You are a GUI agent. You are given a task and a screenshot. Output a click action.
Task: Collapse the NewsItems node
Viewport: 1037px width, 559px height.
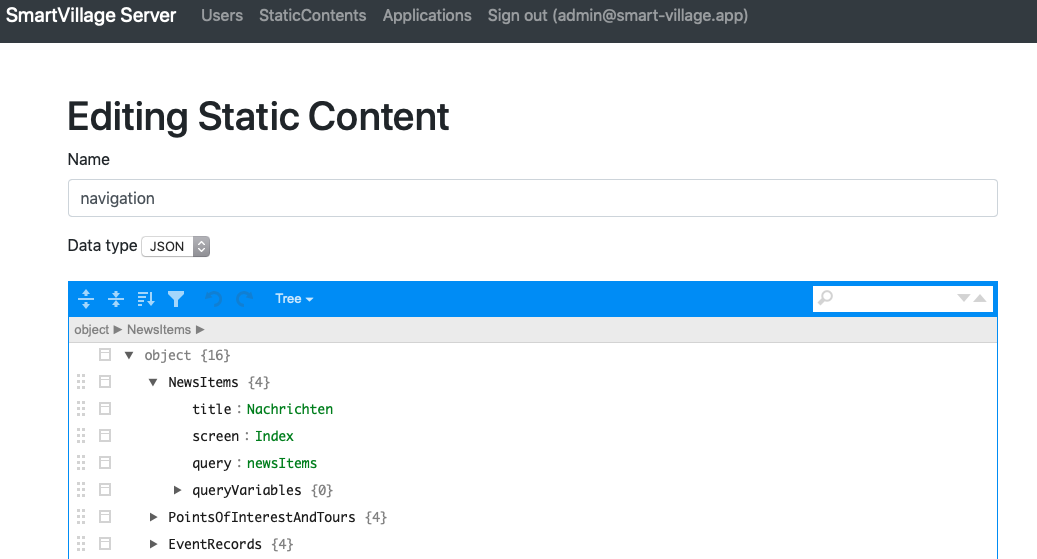[x=153, y=382]
